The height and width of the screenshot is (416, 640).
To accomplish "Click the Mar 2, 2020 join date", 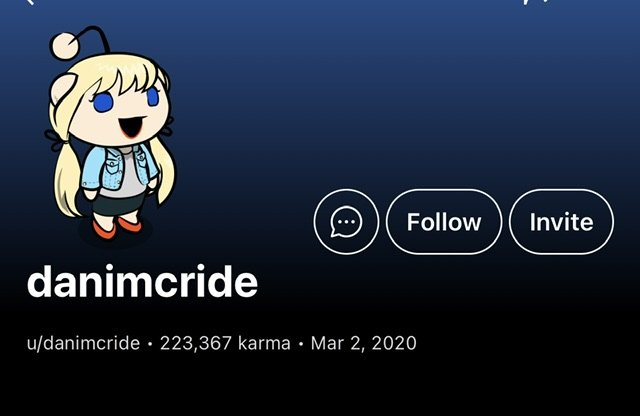I will [x=363, y=343].
